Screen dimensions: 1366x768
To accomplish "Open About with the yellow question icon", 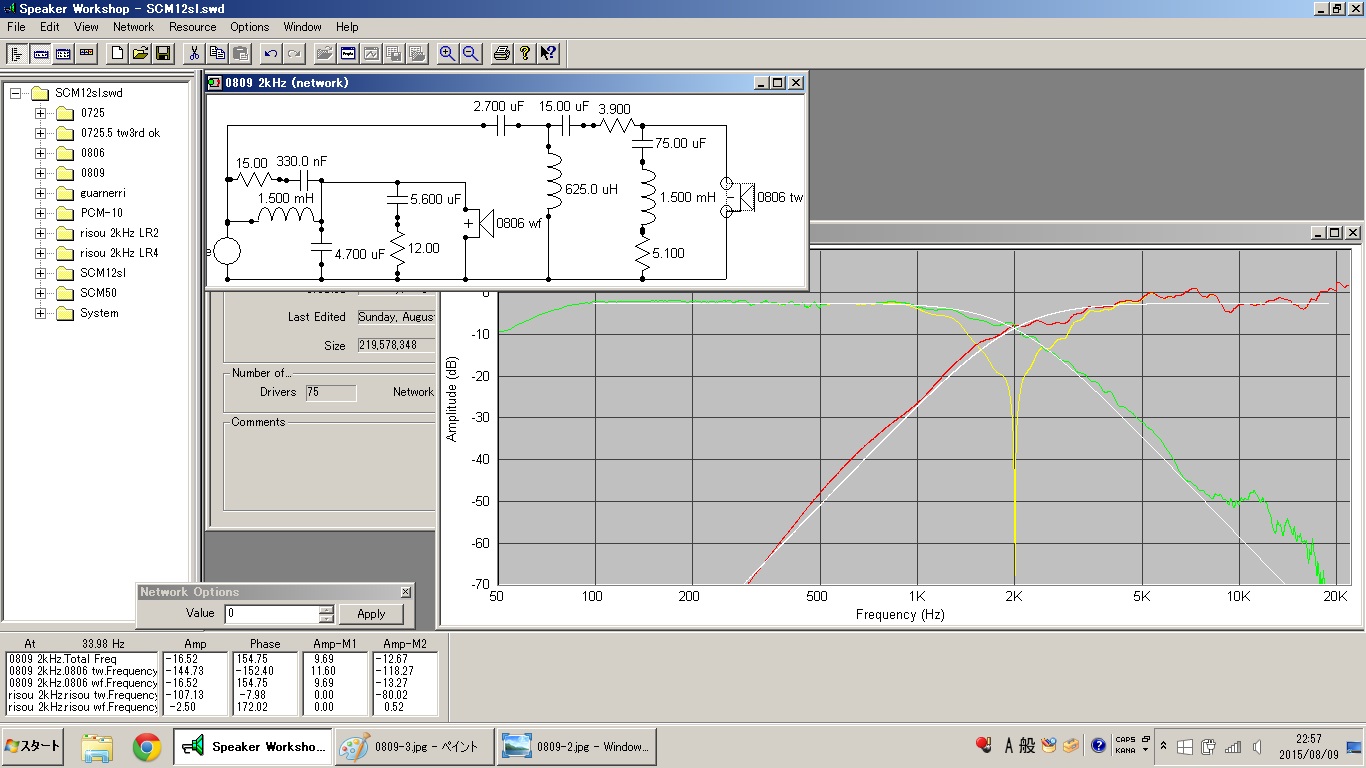I will pyautogui.click(x=525, y=53).
